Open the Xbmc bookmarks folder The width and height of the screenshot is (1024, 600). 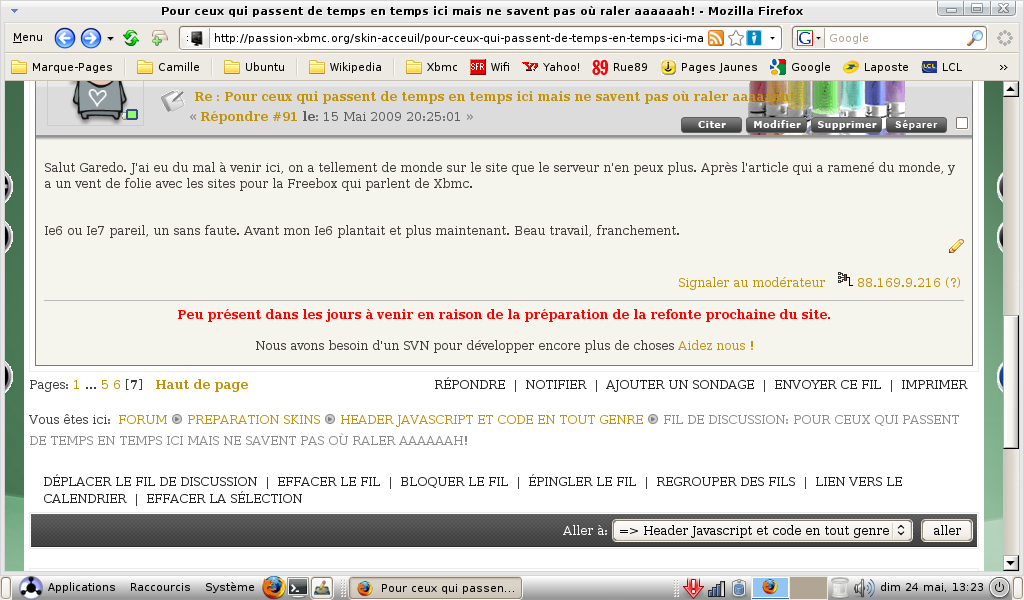pyautogui.click(x=432, y=67)
